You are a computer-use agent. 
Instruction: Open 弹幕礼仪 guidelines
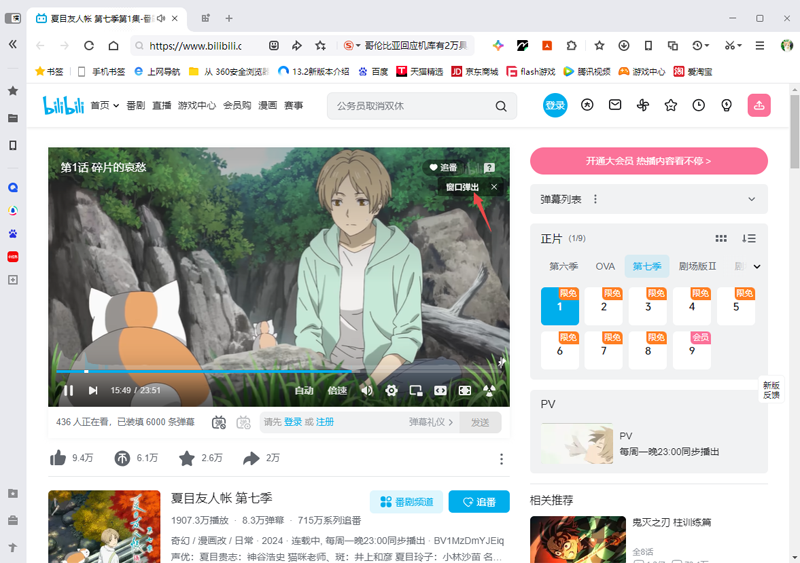tap(431, 422)
